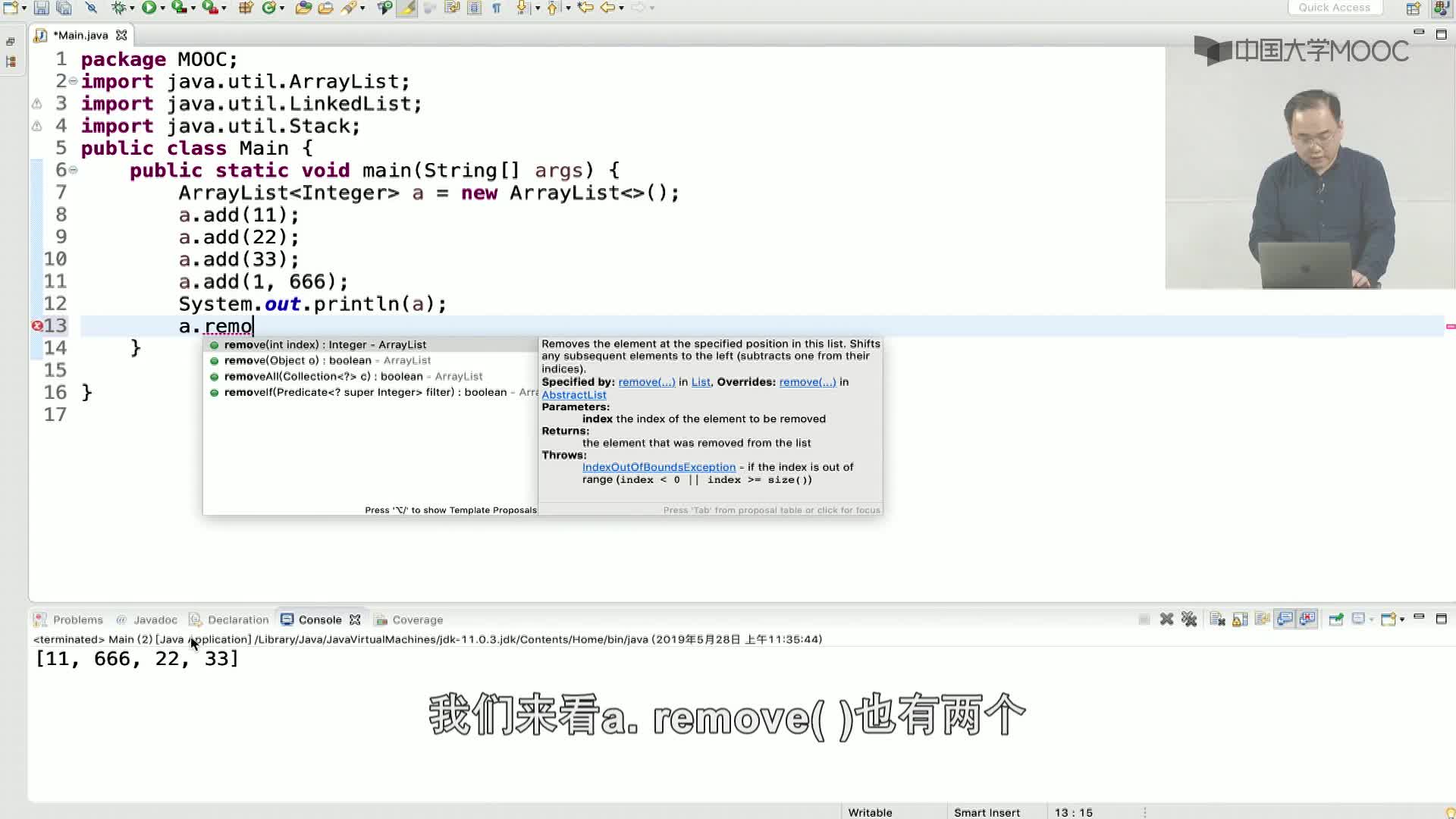Open the Run button's dropdown arrow
Image resolution: width=1456 pixels, height=819 pixels.
162,8
